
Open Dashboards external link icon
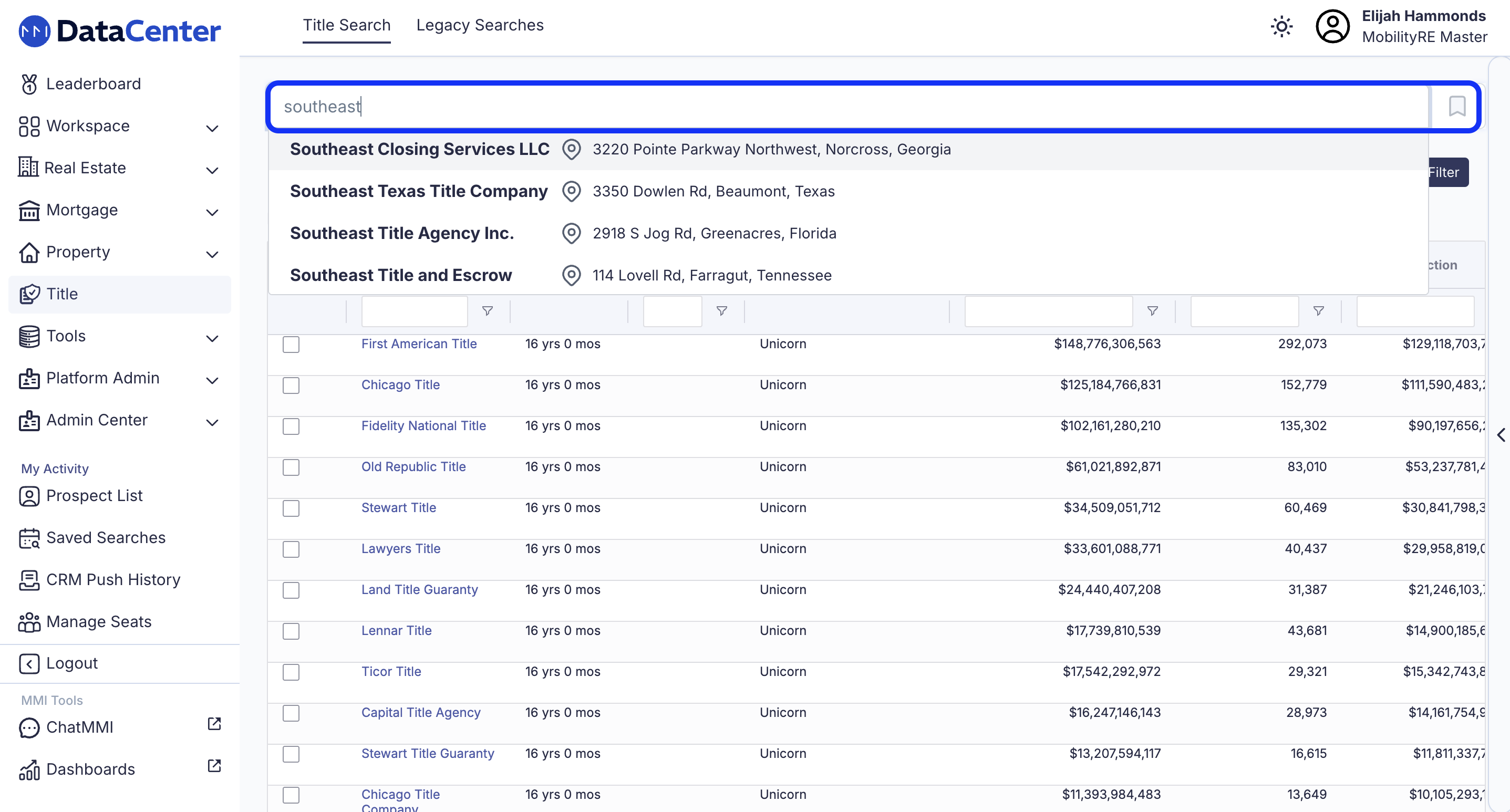(x=214, y=766)
